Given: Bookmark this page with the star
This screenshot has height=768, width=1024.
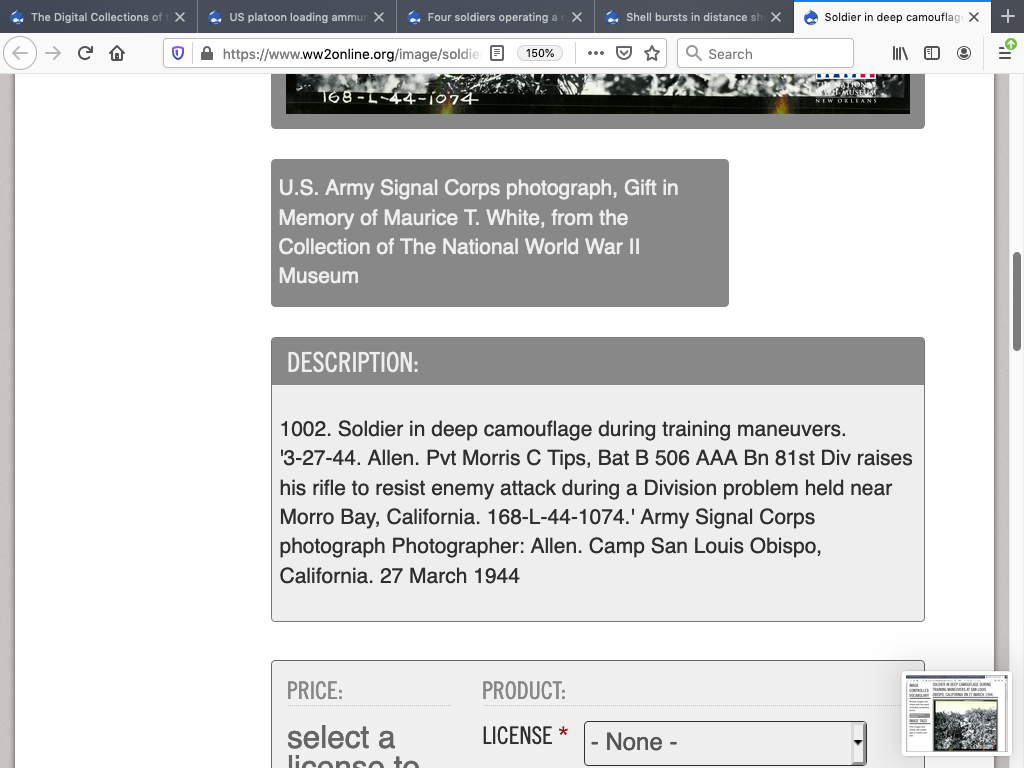Looking at the screenshot, I should (652, 53).
